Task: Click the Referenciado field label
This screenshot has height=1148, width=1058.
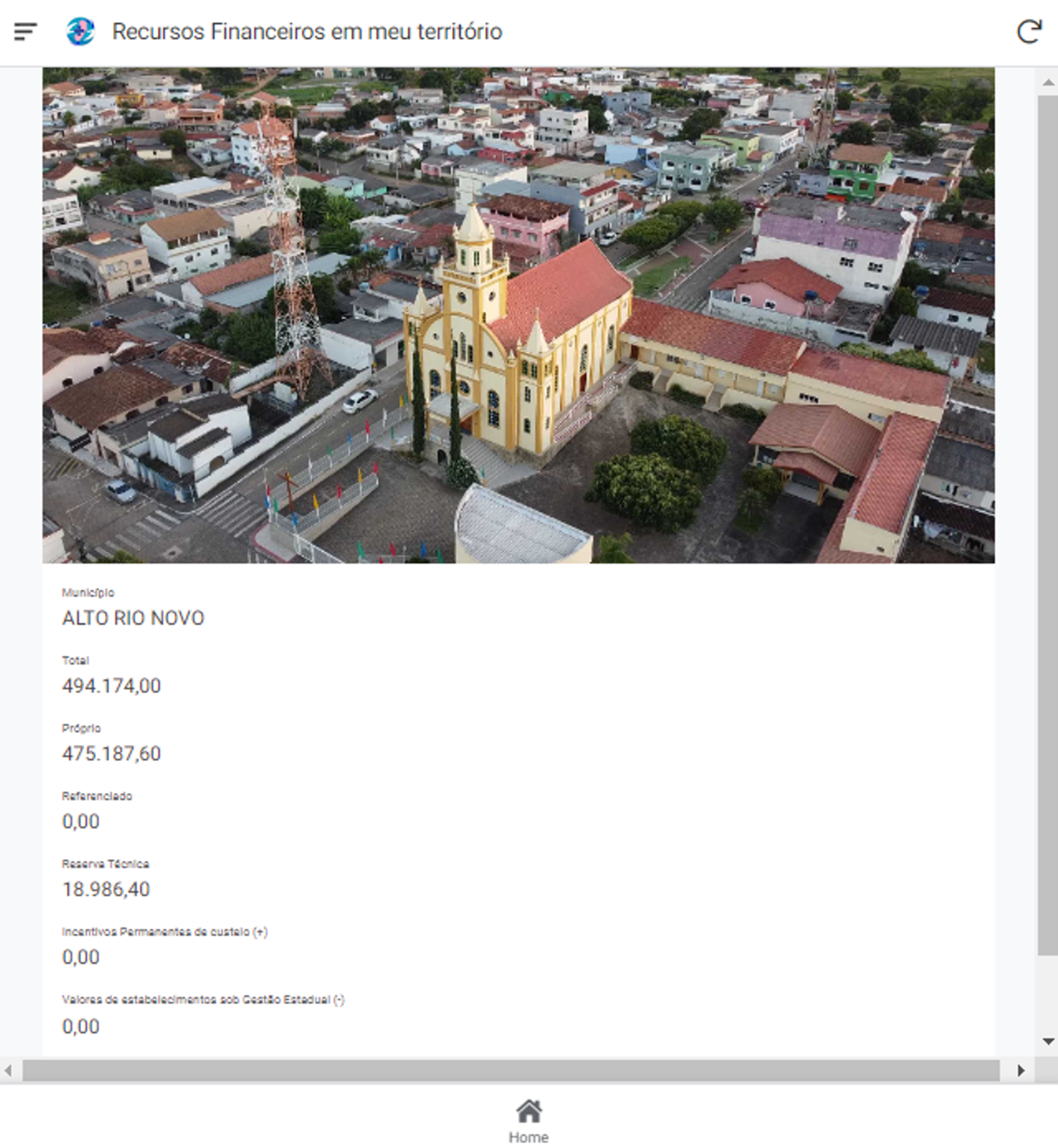Action: [97, 796]
